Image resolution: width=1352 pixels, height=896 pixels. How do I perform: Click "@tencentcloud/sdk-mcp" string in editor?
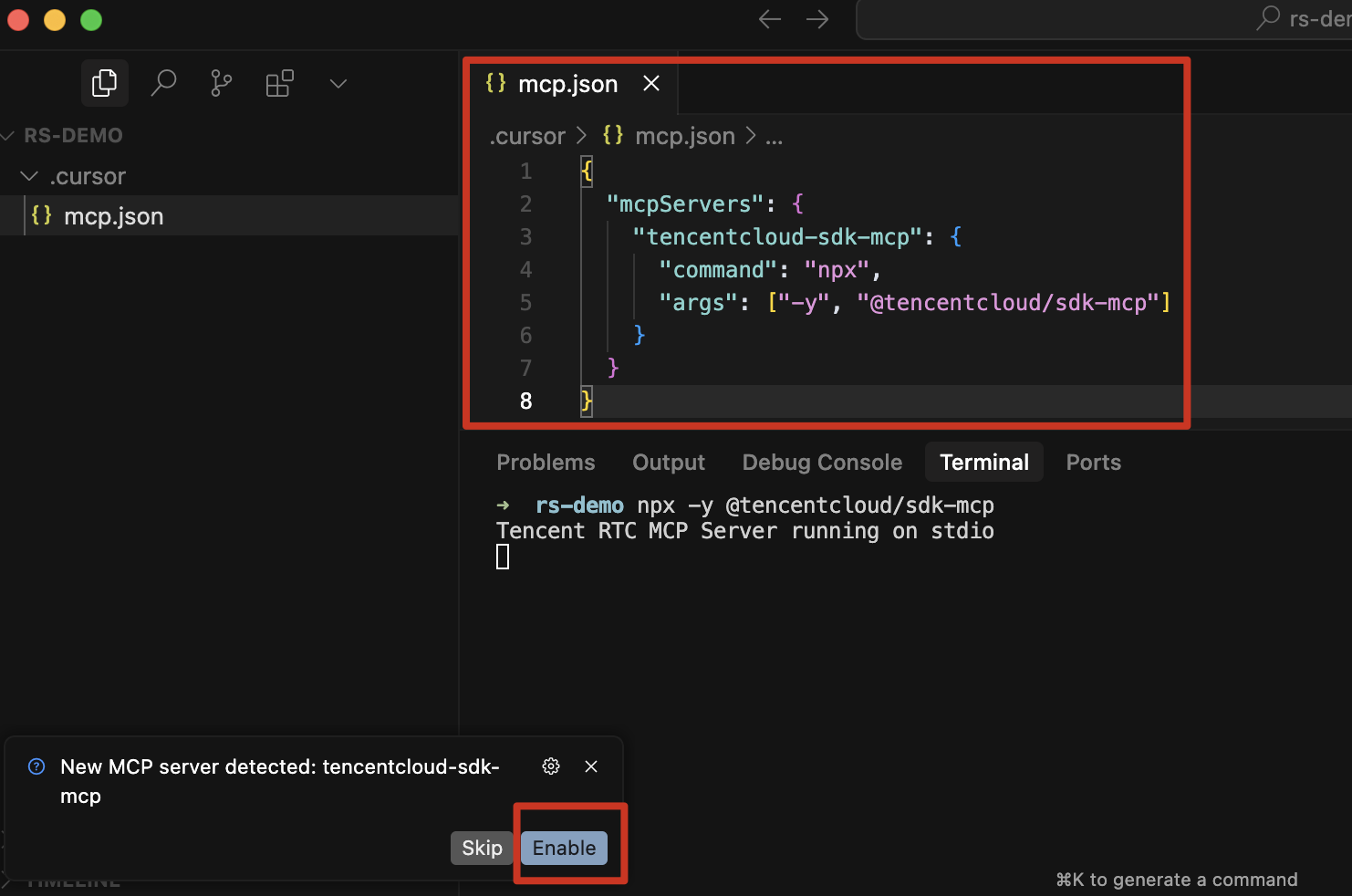pyautogui.click(x=1008, y=303)
